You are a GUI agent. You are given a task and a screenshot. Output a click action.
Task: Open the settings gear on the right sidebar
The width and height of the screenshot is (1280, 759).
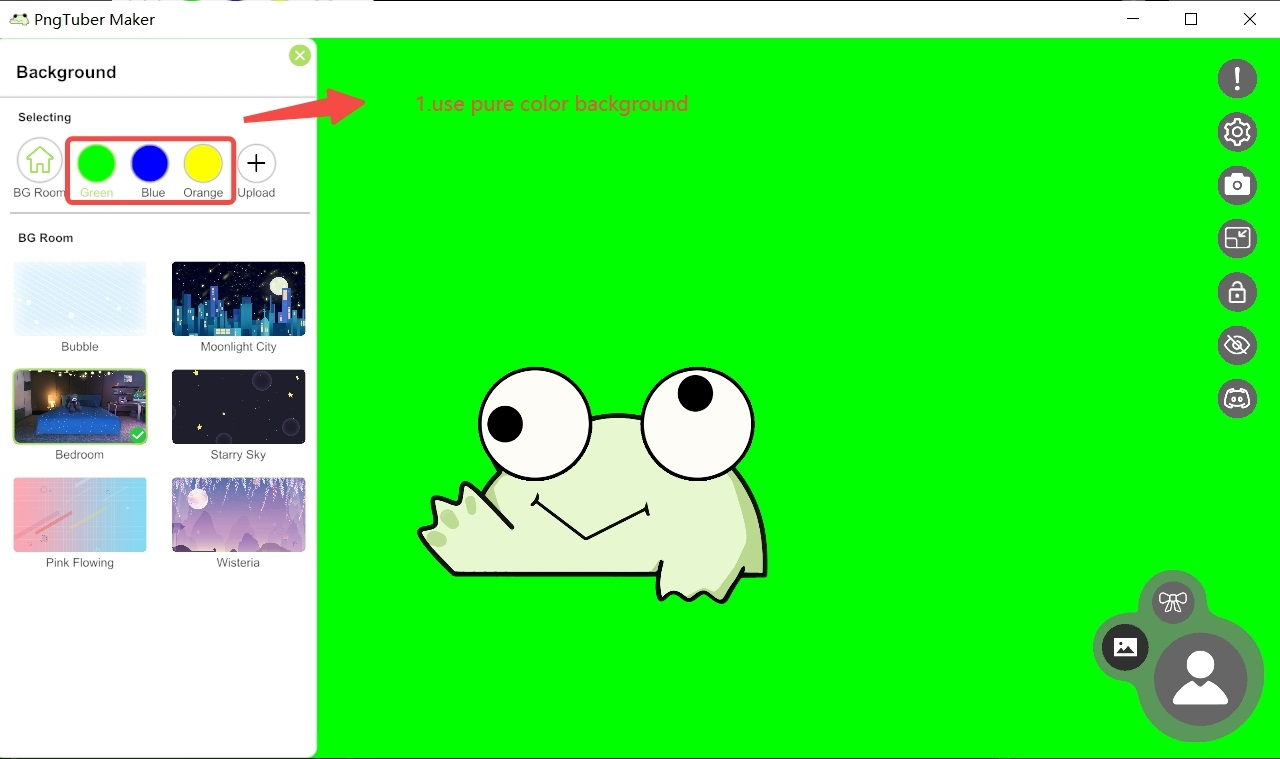coord(1237,132)
